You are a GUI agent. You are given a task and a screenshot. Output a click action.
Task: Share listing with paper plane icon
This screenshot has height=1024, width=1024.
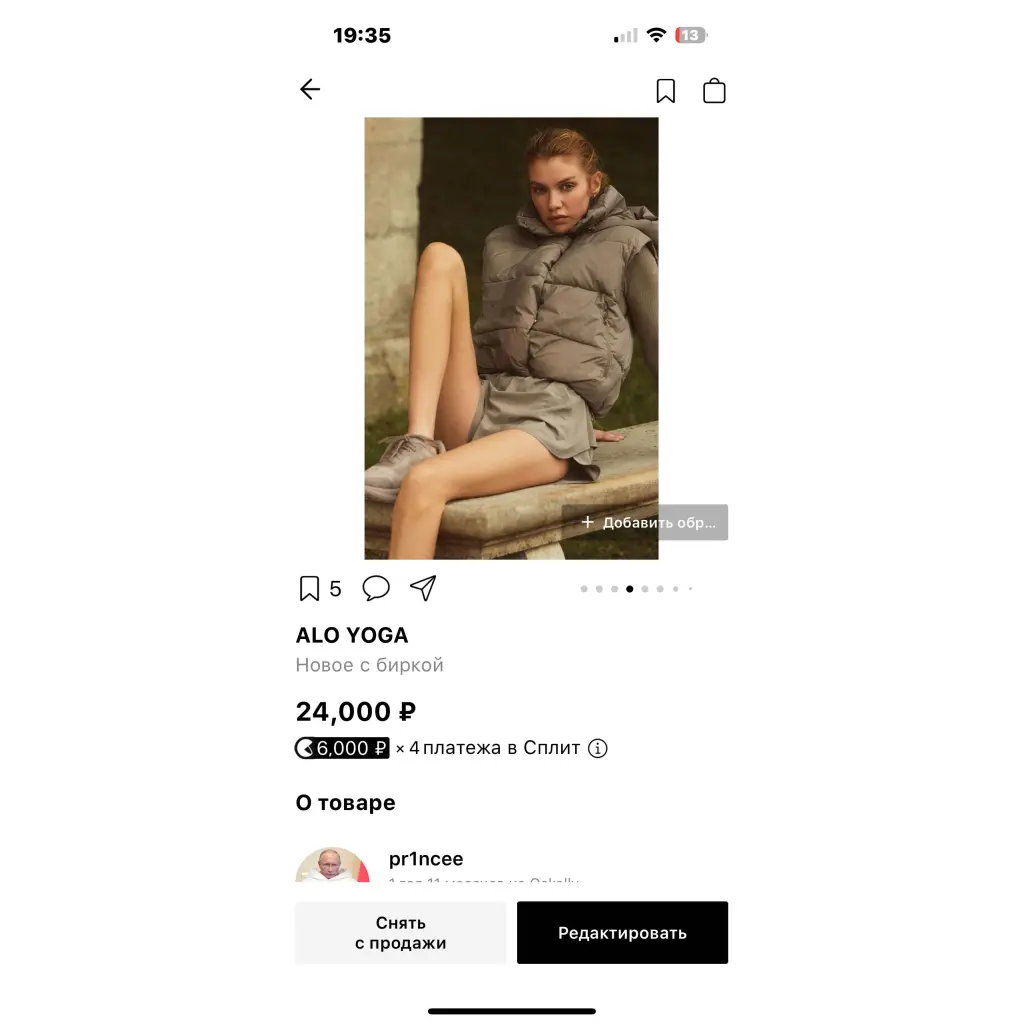[x=423, y=588]
